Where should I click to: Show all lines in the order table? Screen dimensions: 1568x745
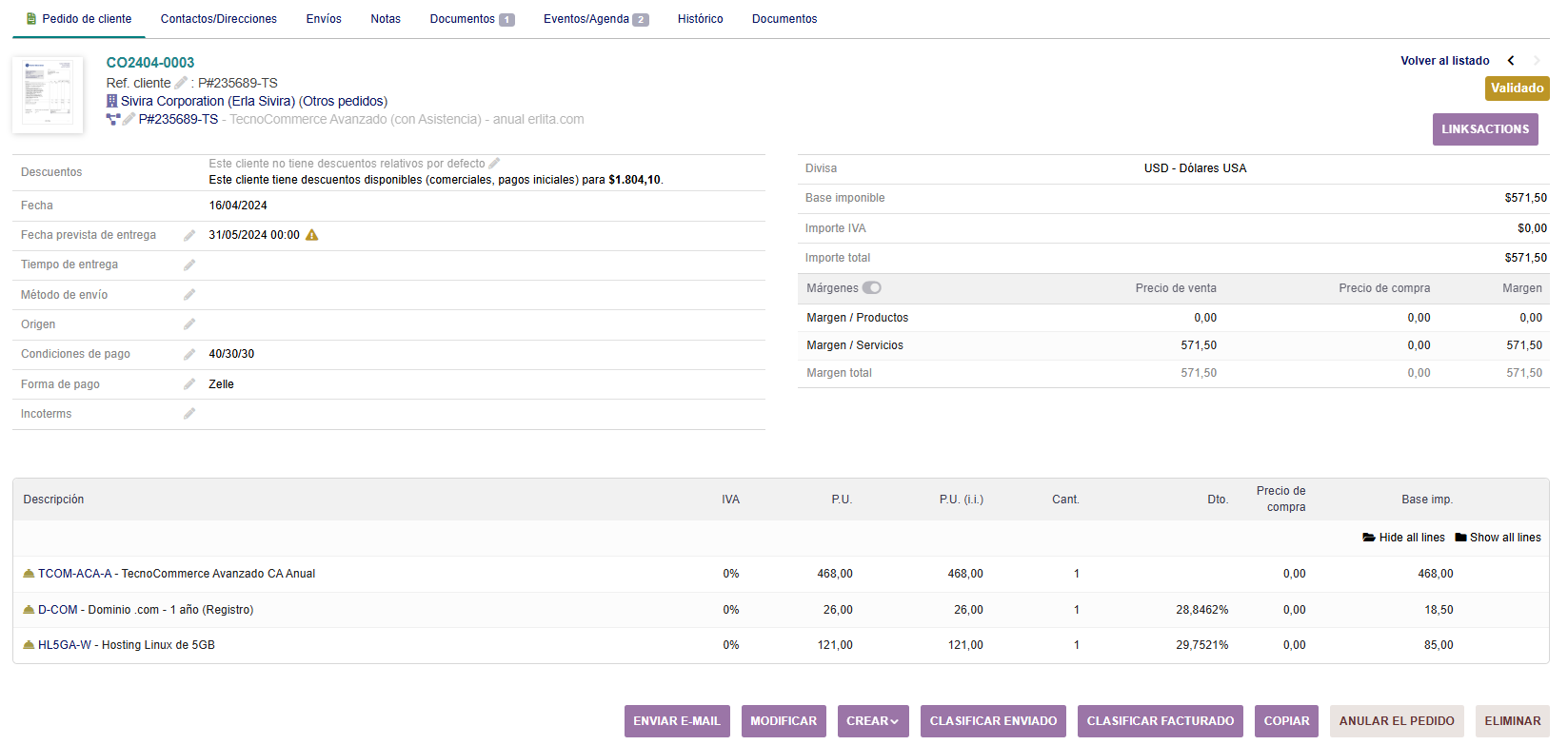1498,538
